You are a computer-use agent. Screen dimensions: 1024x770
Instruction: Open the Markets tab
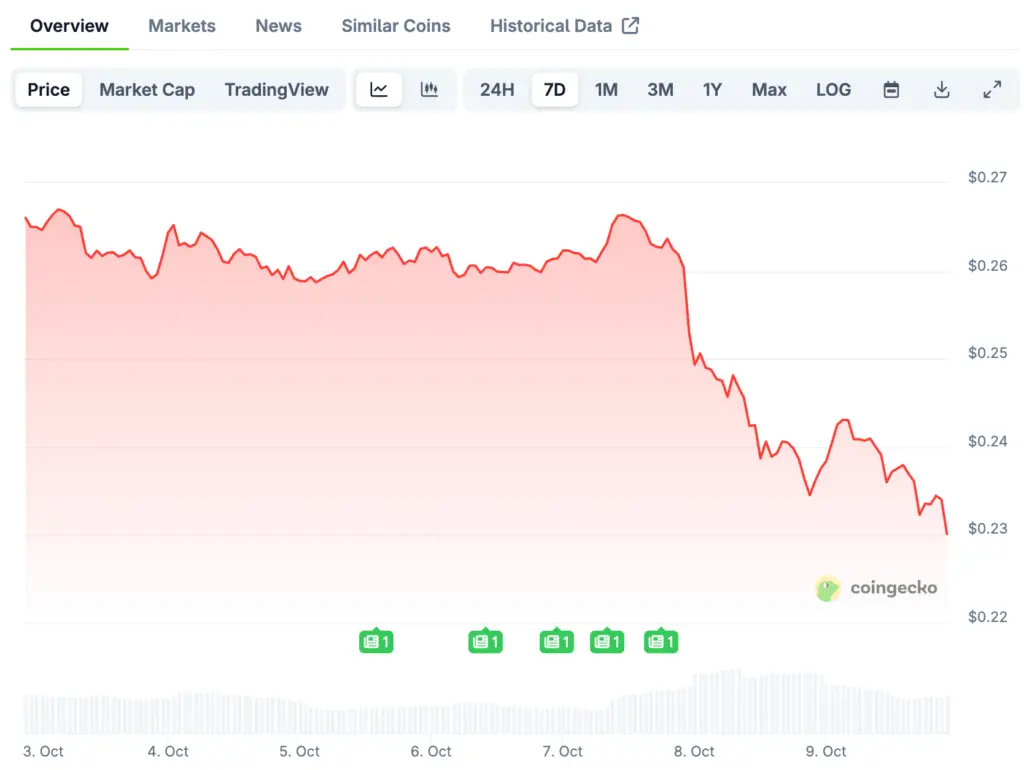click(x=182, y=26)
